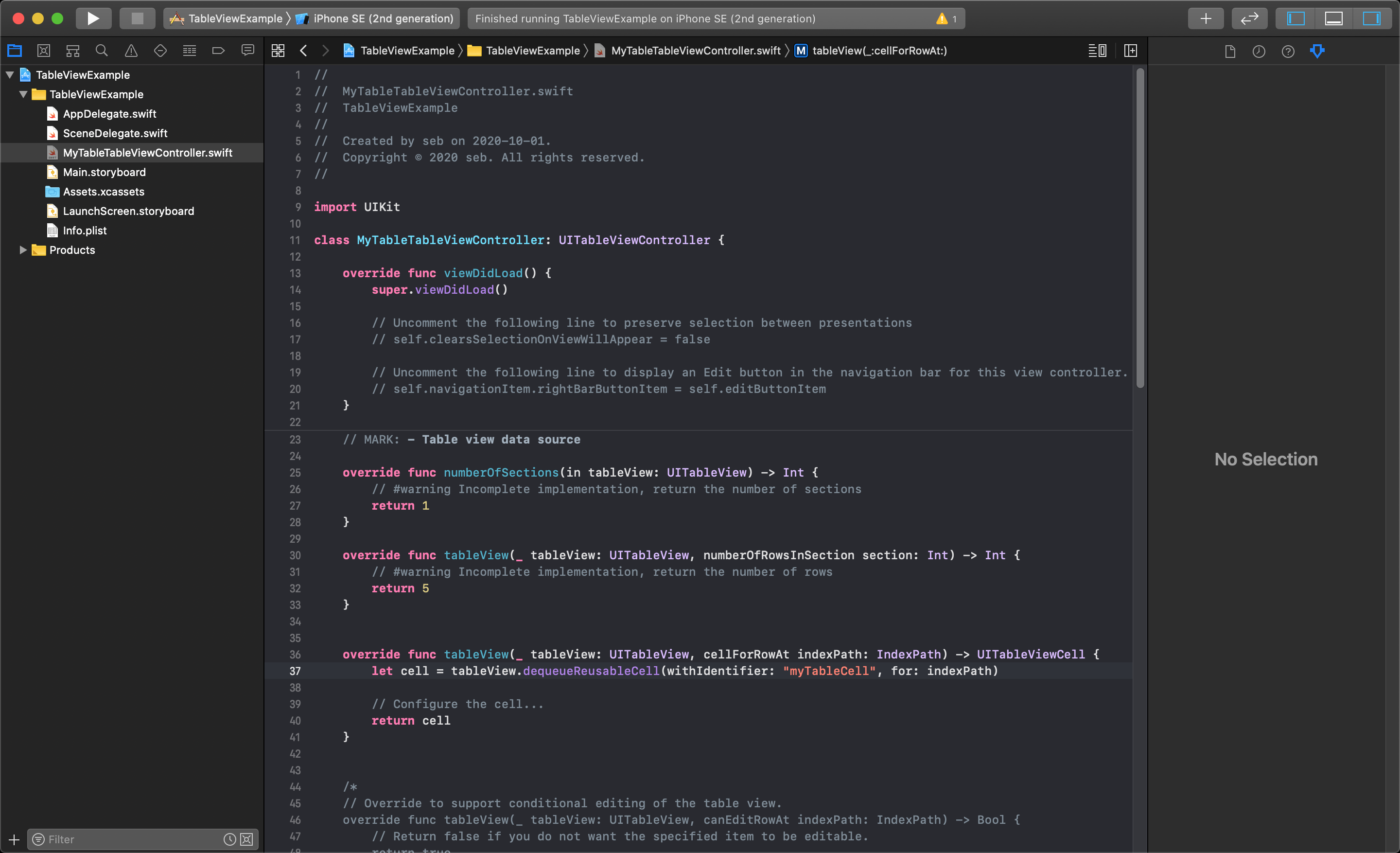The height and width of the screenshot is (853, 1400).
Task: Toggle source-control status filter
Action: (246, 839)
